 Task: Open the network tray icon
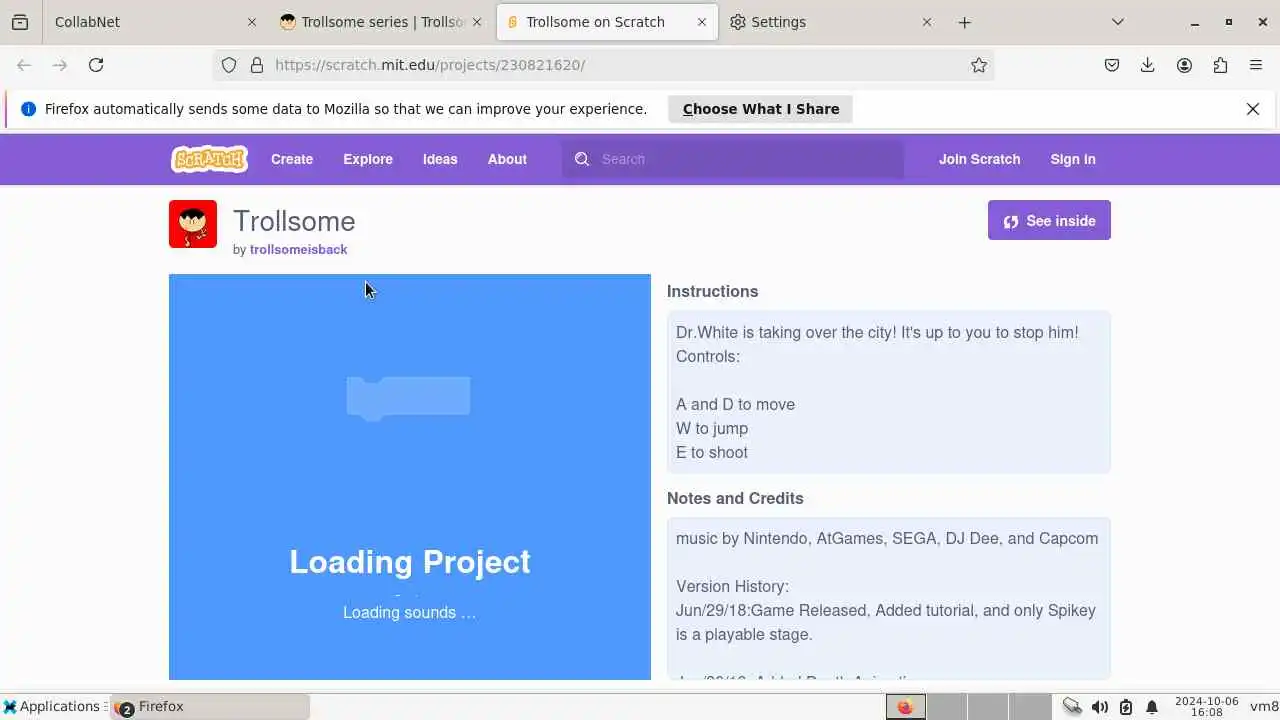(x=1072, y=707)
